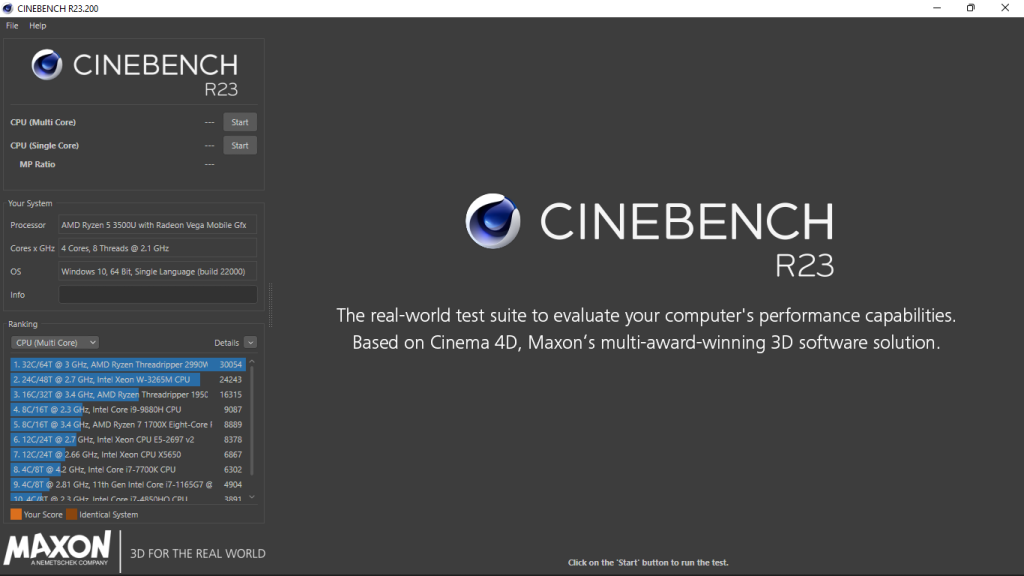Open the Help menu
1024x576 pixels.
click(x=37, y=25)
